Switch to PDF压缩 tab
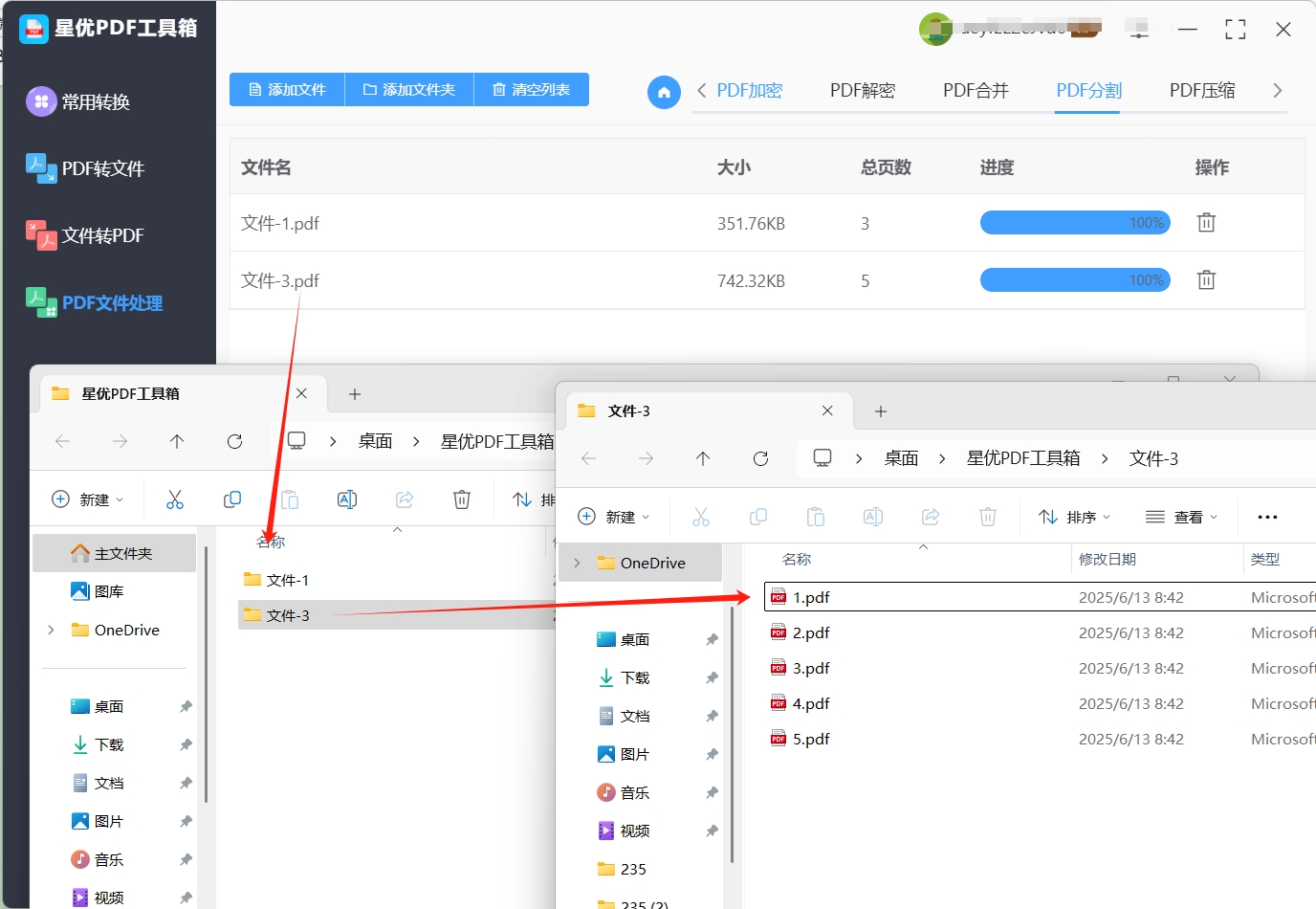 (1202, 91)
